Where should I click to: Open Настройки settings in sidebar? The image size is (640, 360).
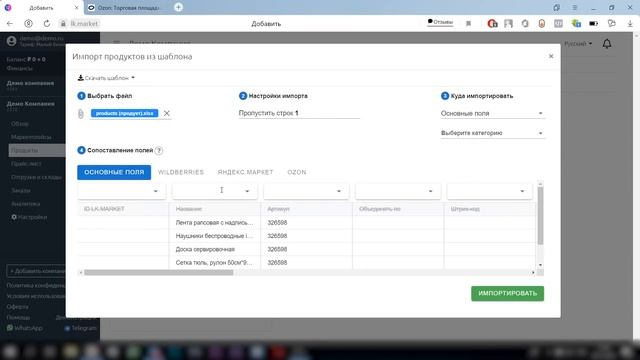pos(29,217)
